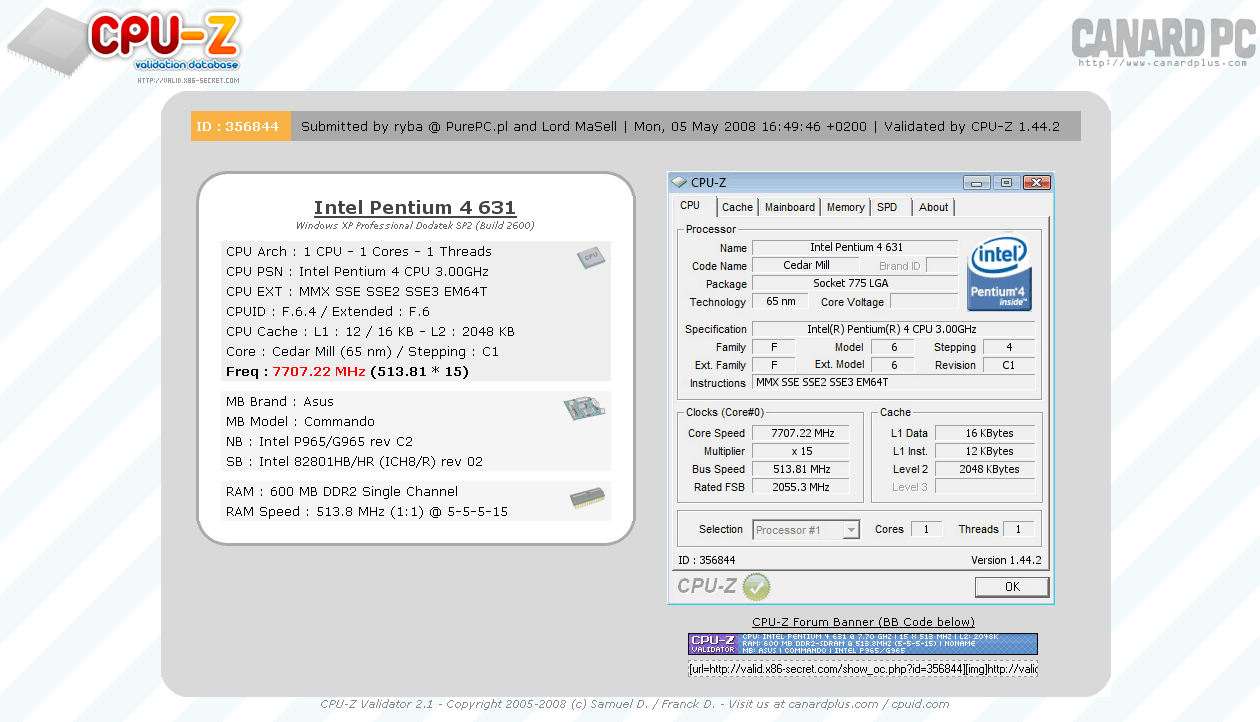Image resolution: width=1260 pixels, height=722 pixels.
Task: Select the About tab
Action: coord(934,207)
